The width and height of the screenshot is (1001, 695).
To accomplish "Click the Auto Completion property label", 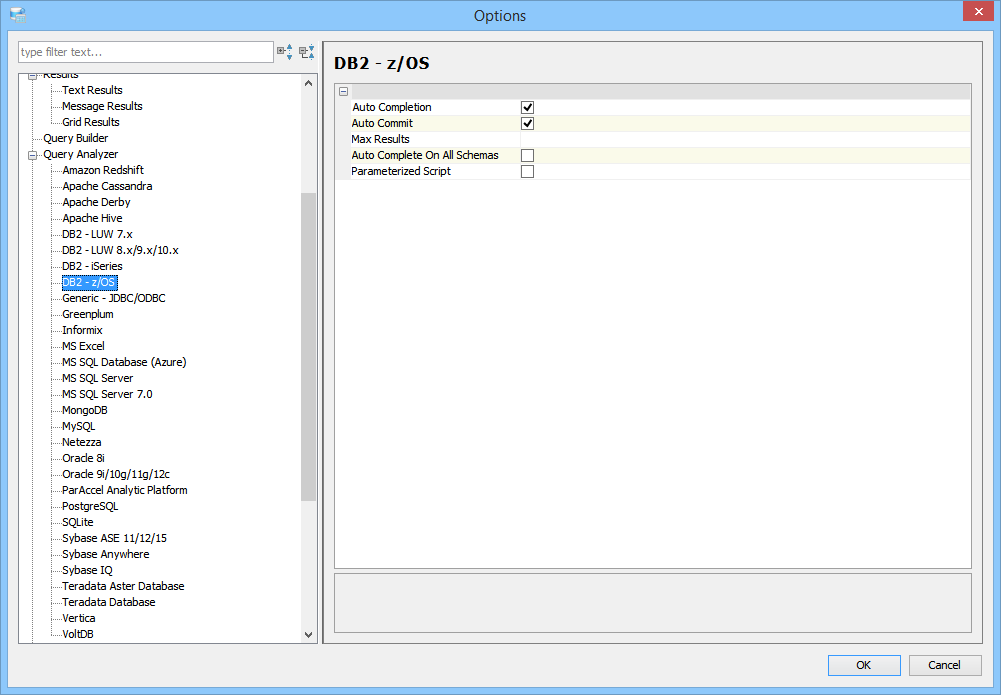I will [x=392, y=107].
